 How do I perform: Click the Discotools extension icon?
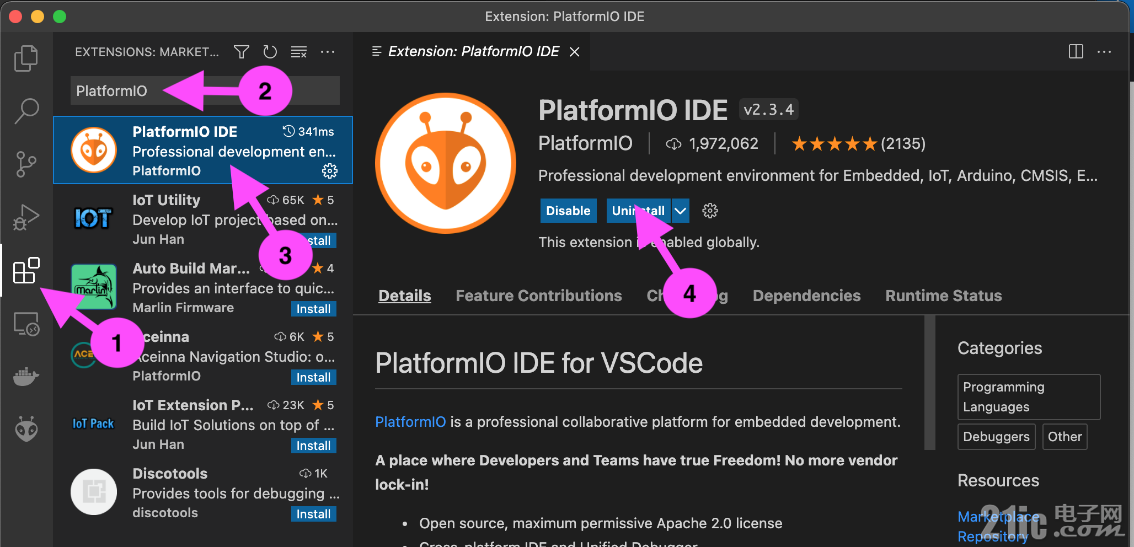click(x=93, y=492)
